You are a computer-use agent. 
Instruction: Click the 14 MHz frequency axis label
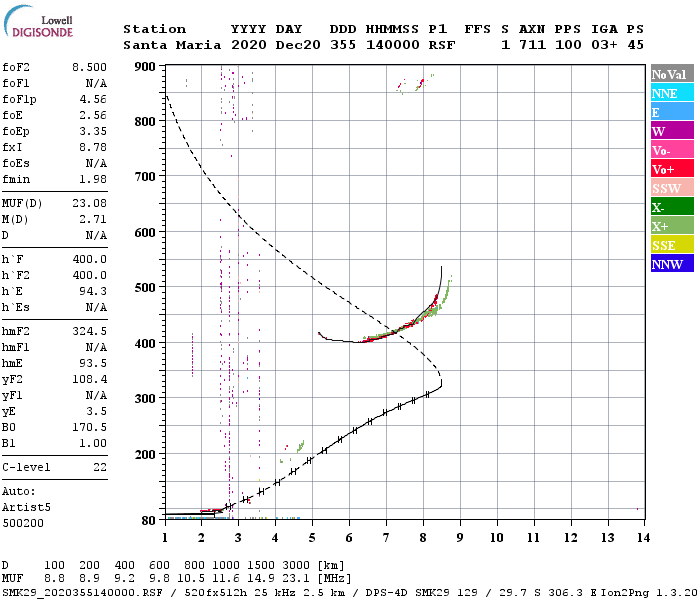[643, 538]
